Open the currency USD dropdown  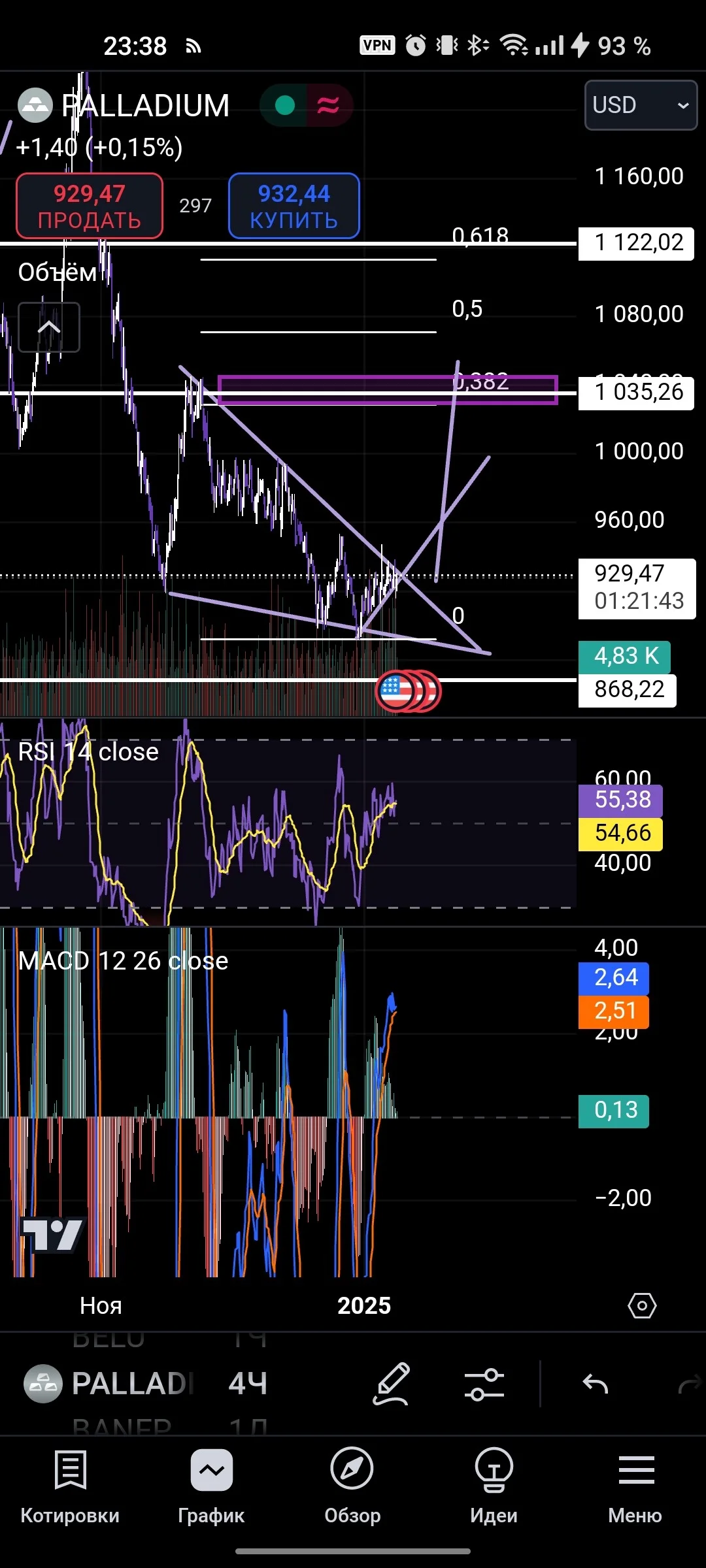tap(641, 105)
